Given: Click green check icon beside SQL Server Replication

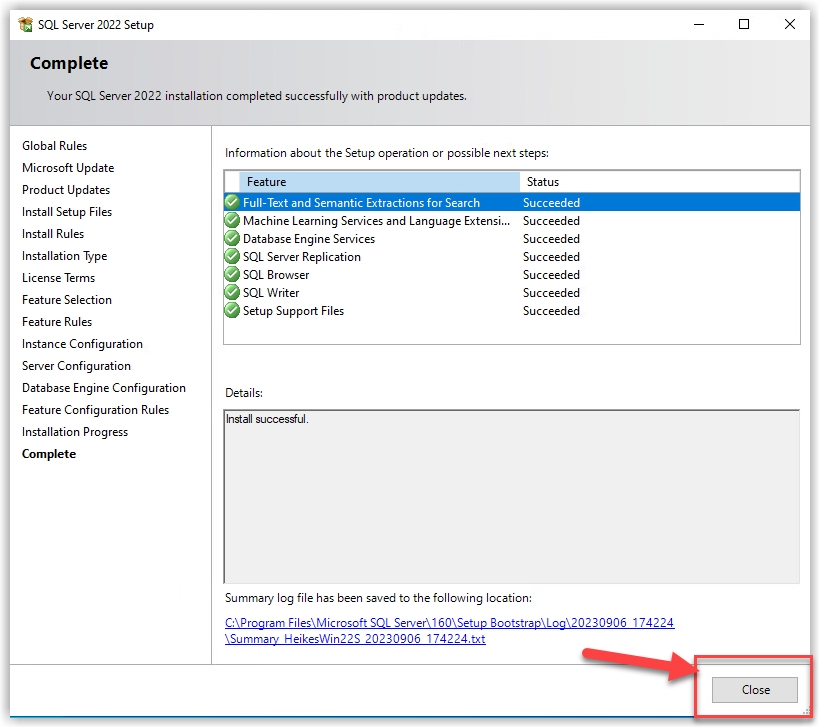Looking at the screenshot, I should pos(232,257).
